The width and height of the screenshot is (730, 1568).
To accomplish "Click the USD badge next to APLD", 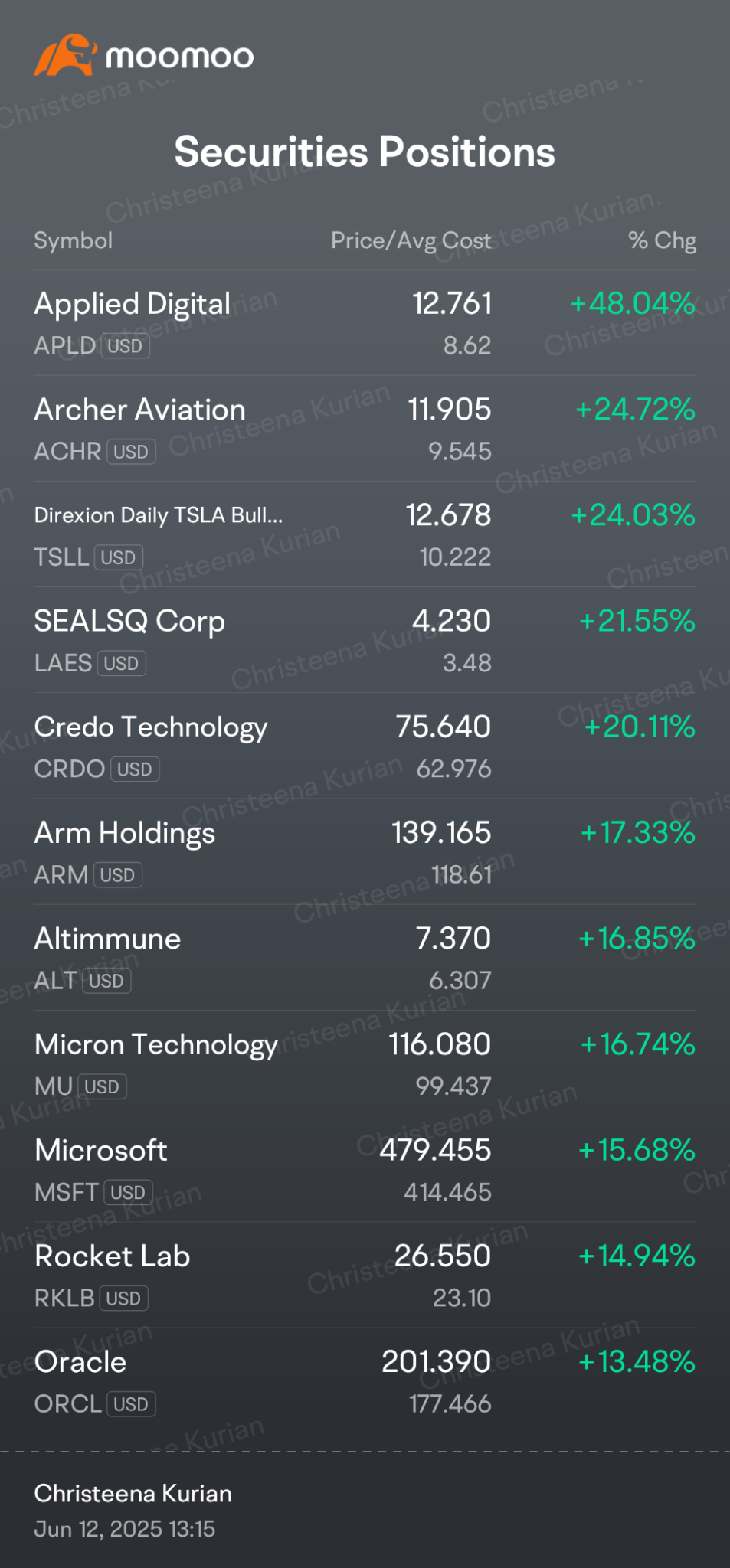I will 125,346.
